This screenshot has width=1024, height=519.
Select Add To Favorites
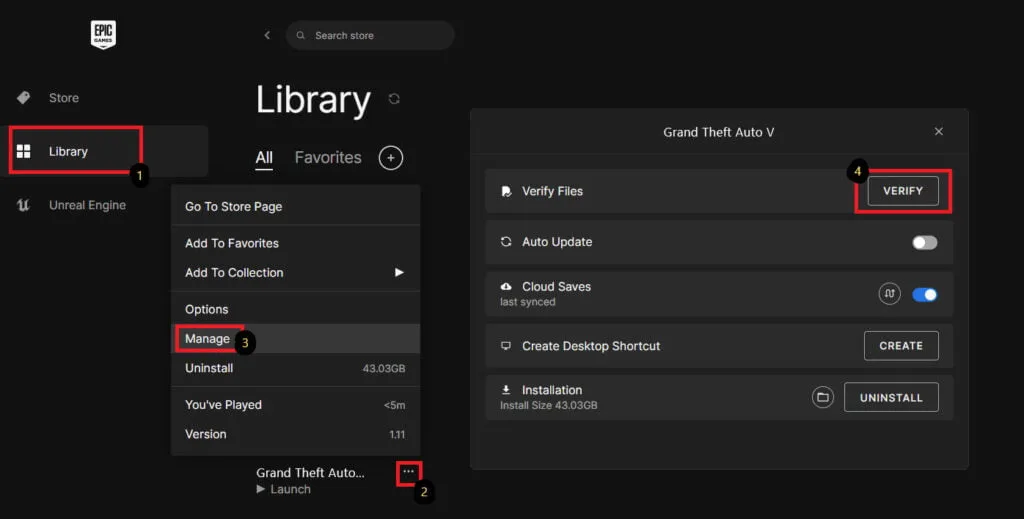pyautogui.click(x=295, y=243)
